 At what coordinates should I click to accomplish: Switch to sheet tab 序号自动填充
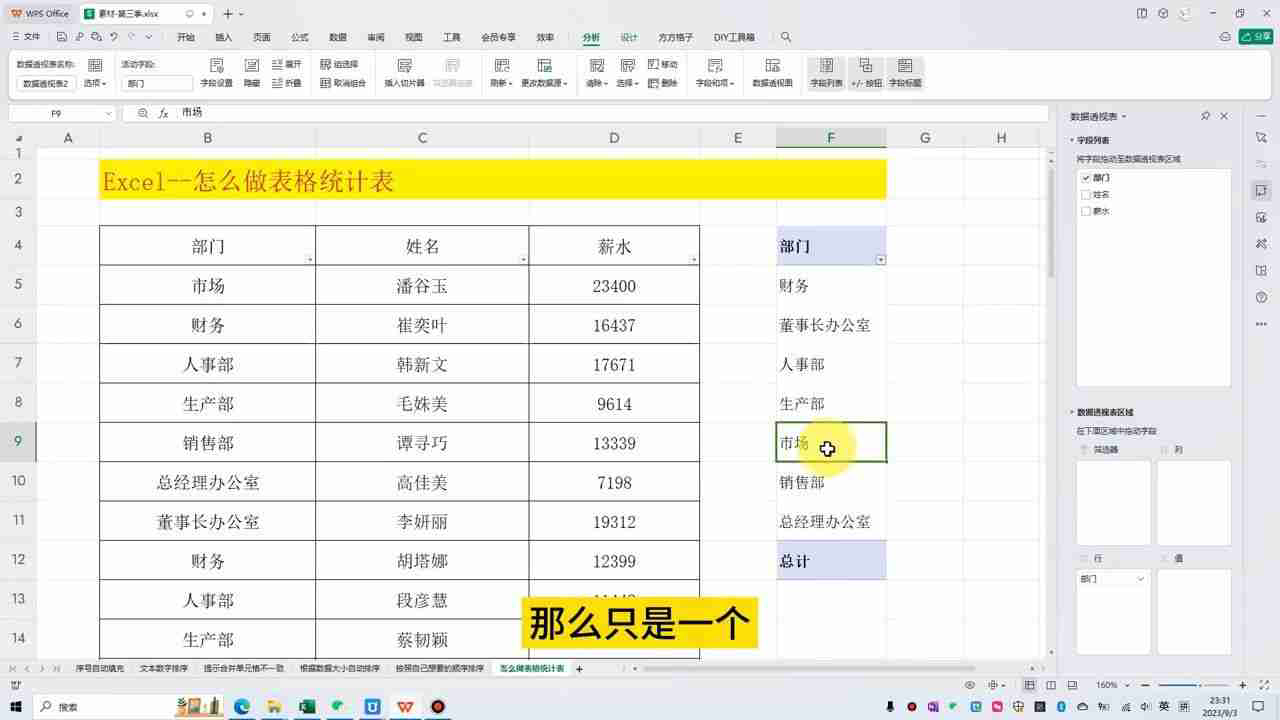click(100, 668)
